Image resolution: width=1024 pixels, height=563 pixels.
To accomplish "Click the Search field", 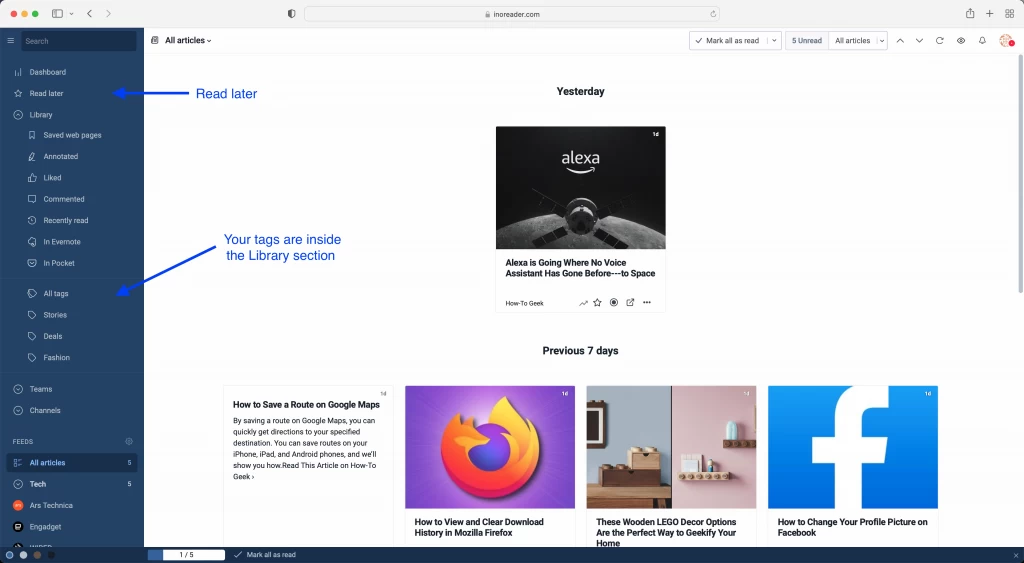I will 79,41.
